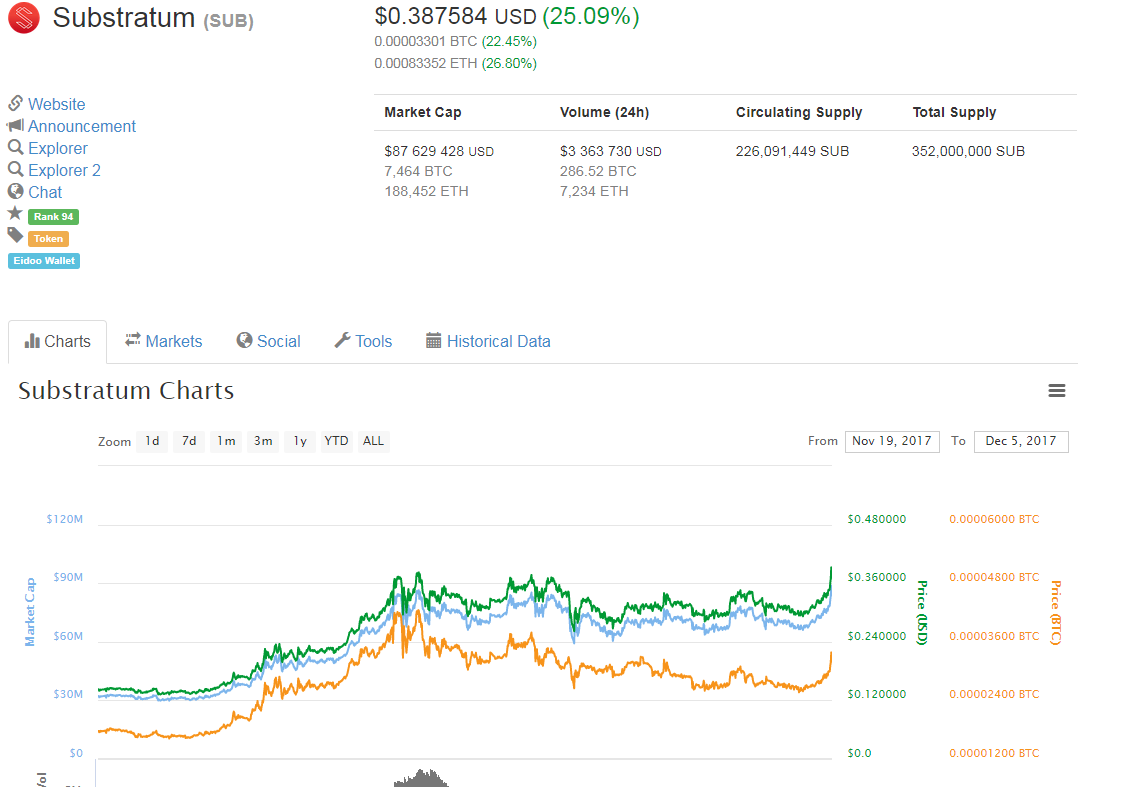Set chart zoom to 3m

263,441
